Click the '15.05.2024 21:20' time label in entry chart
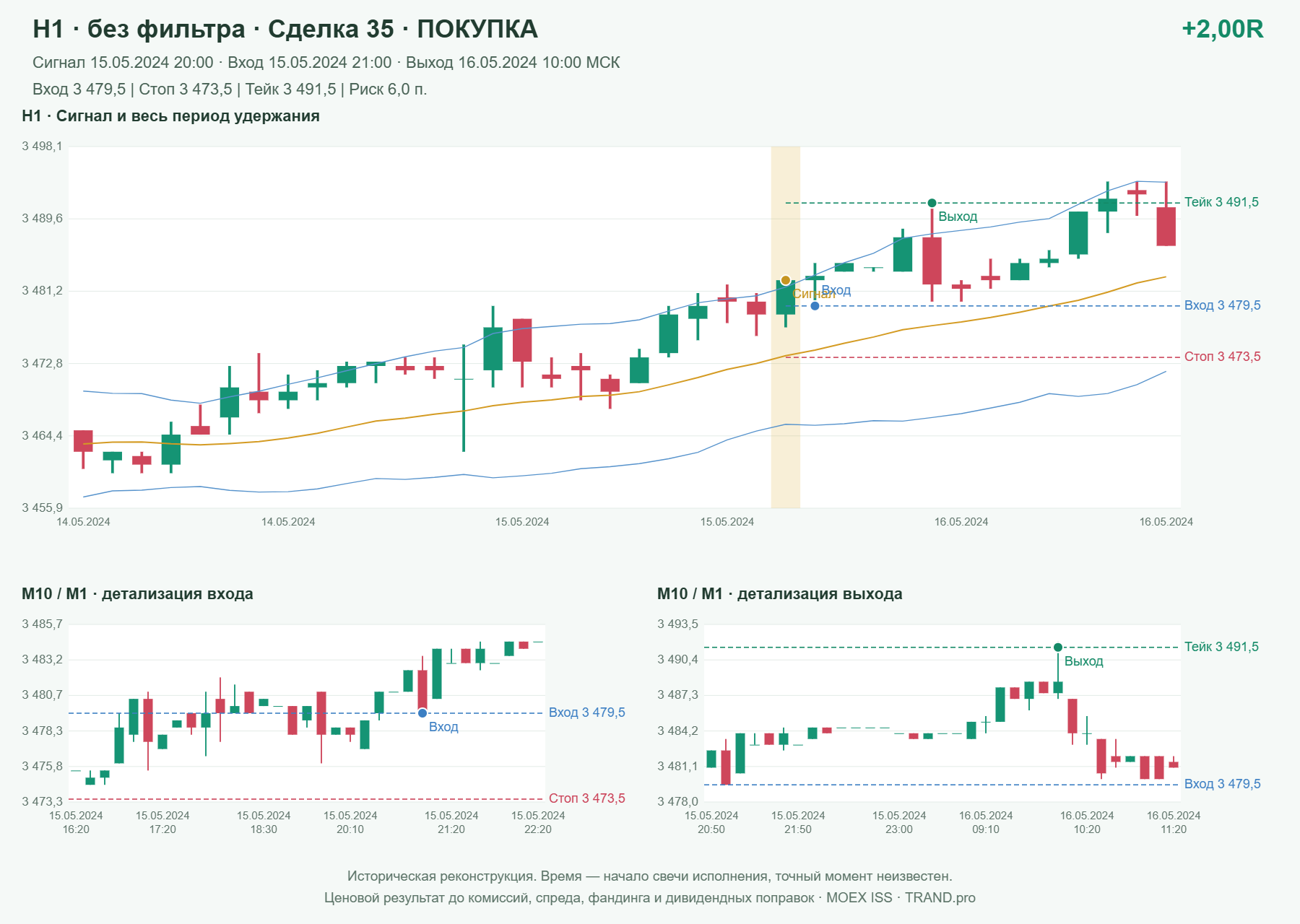This screenshot has height=924, width=1300. (x=451, y=822)
